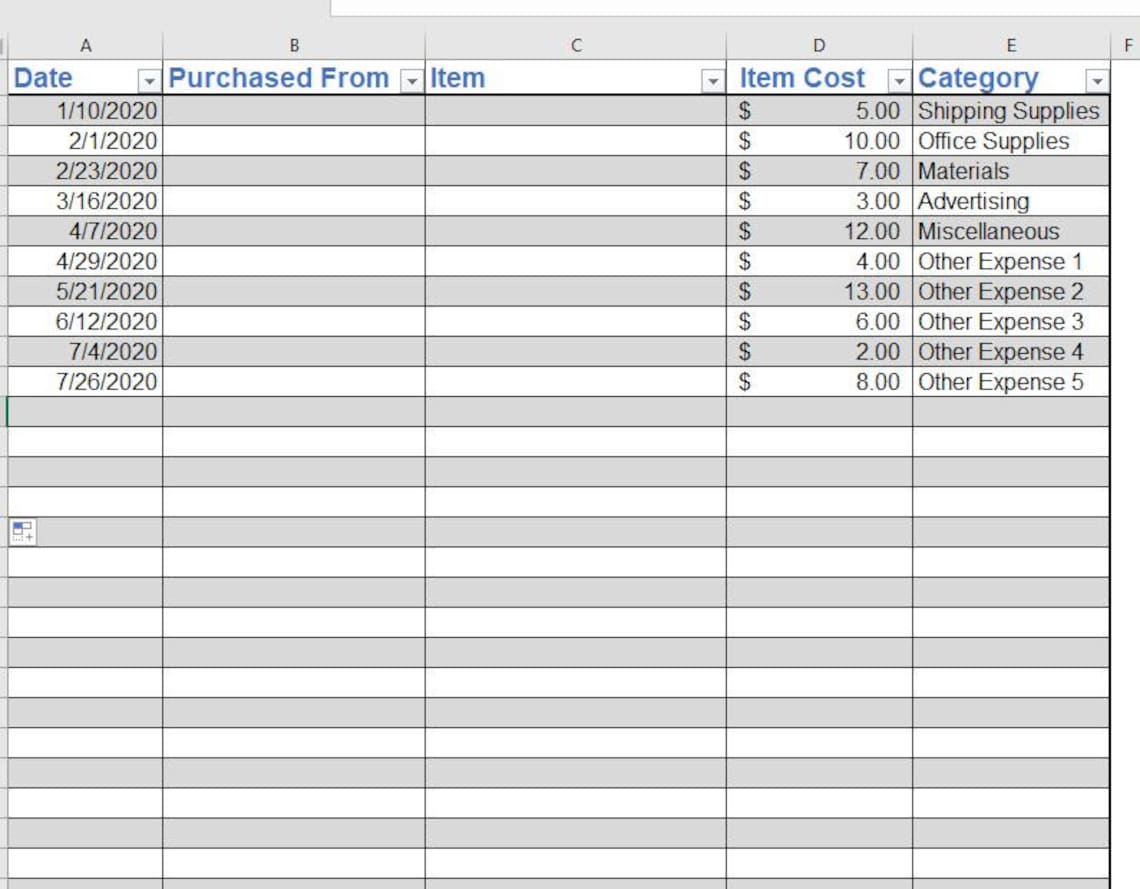The height and width of the screenshot is (889, 1140).
Task: Click the empty Purchased From cell beside 2/1/2020
Action: pos(295,141)
